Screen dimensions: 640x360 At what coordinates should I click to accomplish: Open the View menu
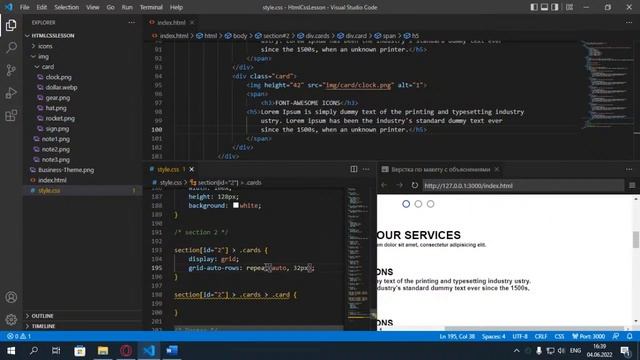pos(93,7)
